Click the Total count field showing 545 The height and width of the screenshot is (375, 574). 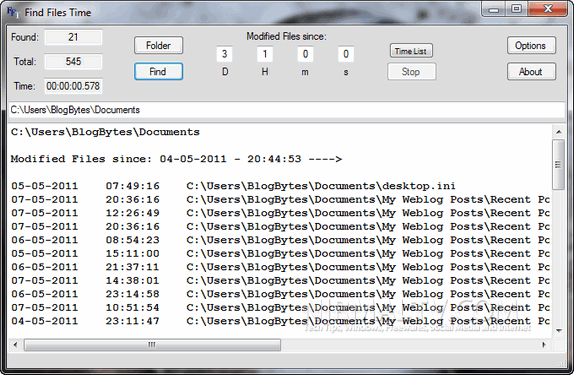click(73, 62)
